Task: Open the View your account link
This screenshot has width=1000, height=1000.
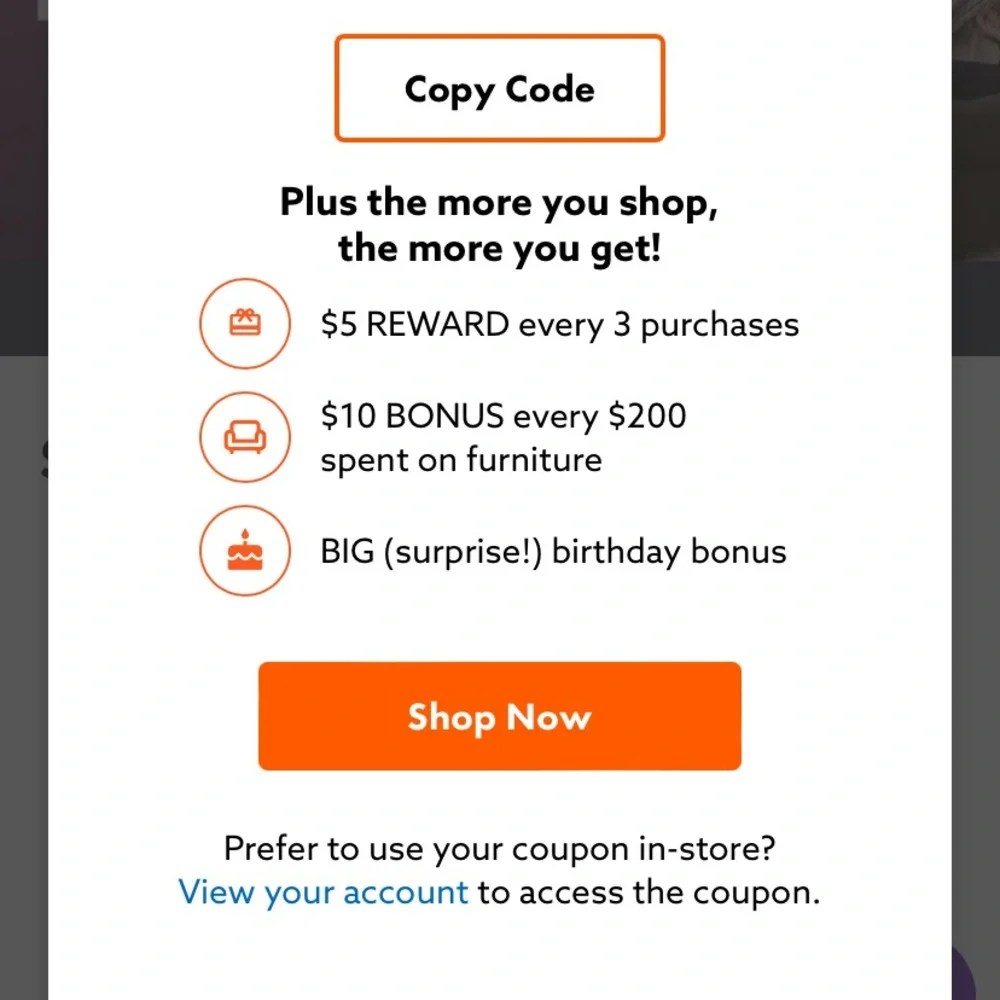Action: tap(323, 891)
